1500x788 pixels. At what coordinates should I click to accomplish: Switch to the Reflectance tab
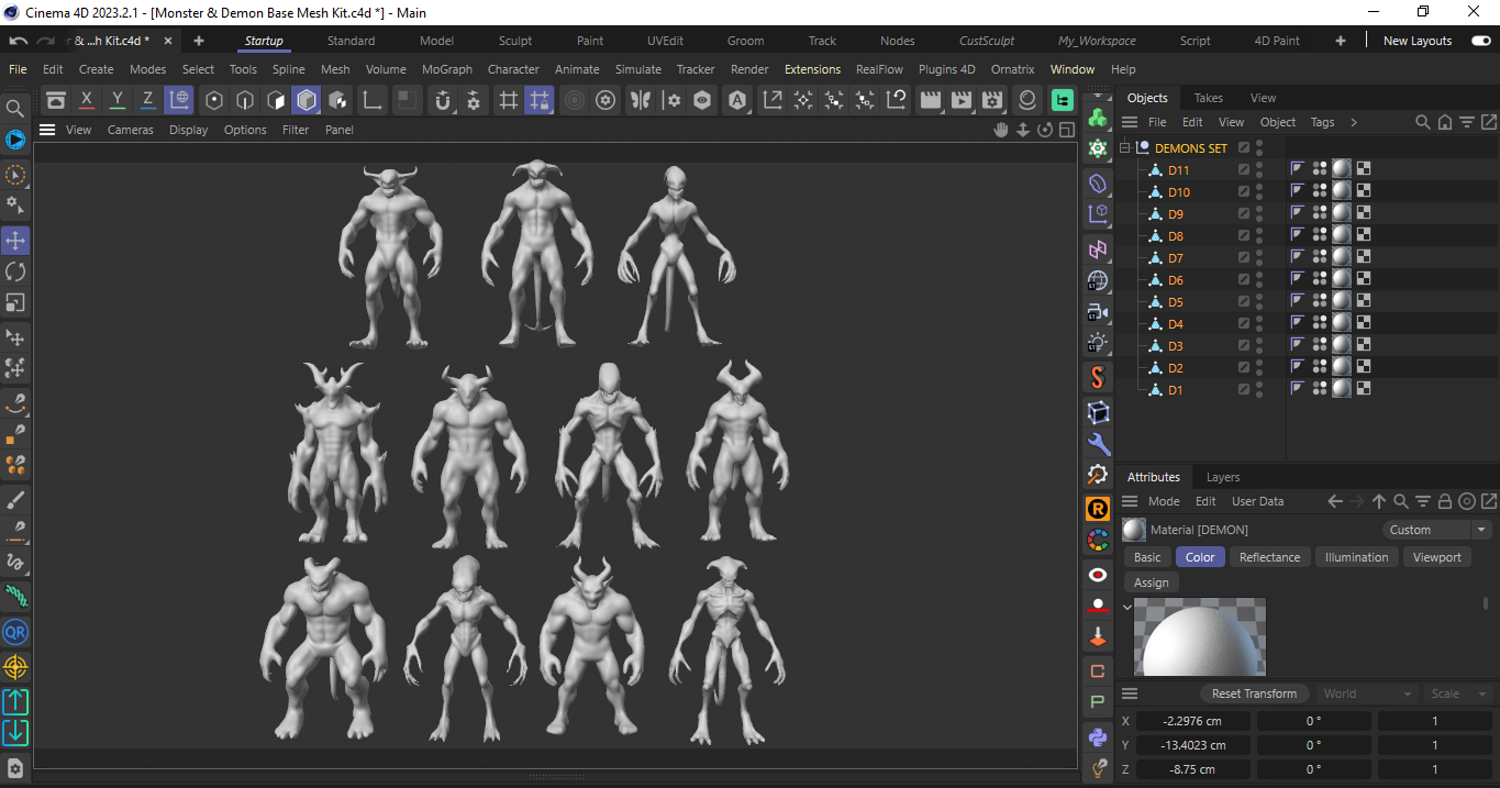(x=1269, y=557)
